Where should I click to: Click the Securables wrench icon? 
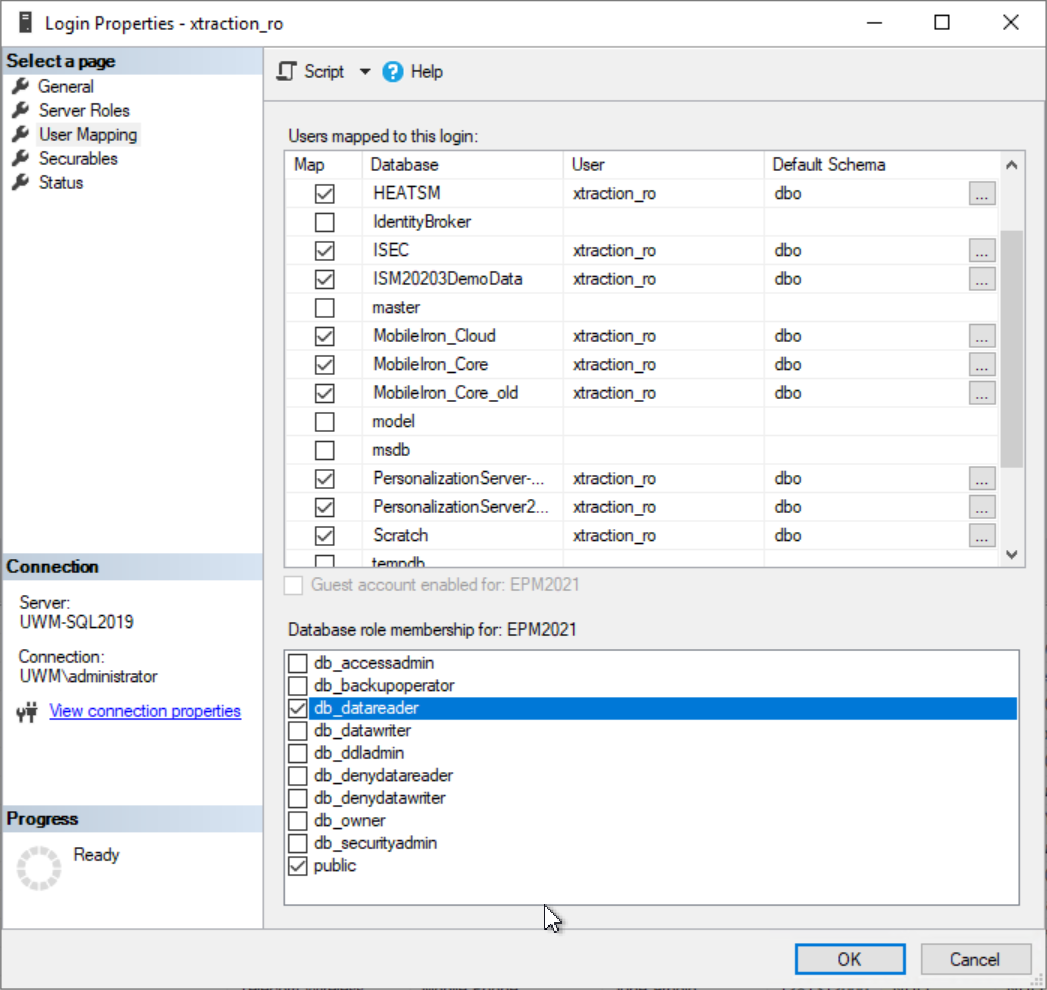(x=22, y=158)
